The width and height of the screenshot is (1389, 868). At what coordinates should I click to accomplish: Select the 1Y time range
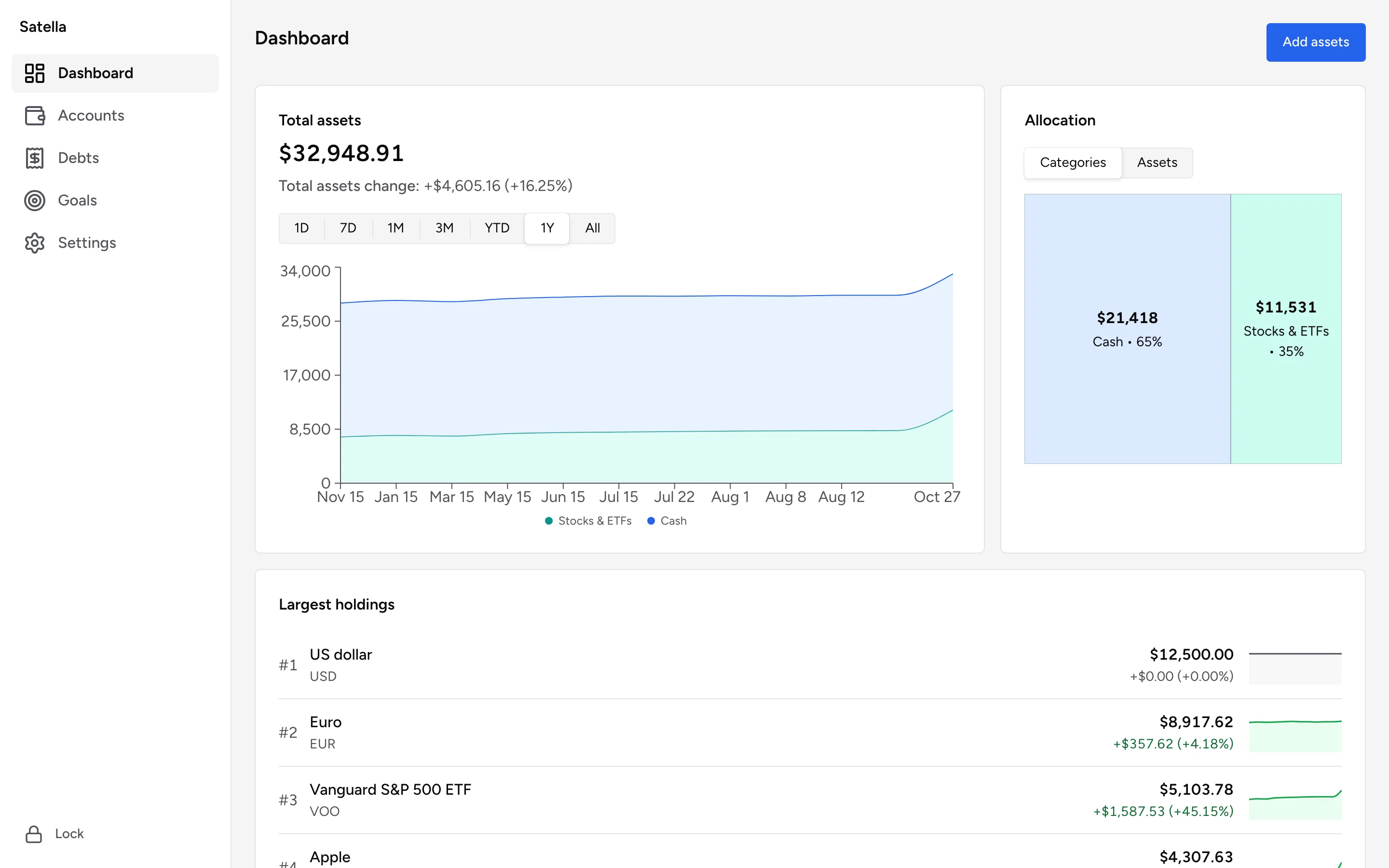coord(547,229)
